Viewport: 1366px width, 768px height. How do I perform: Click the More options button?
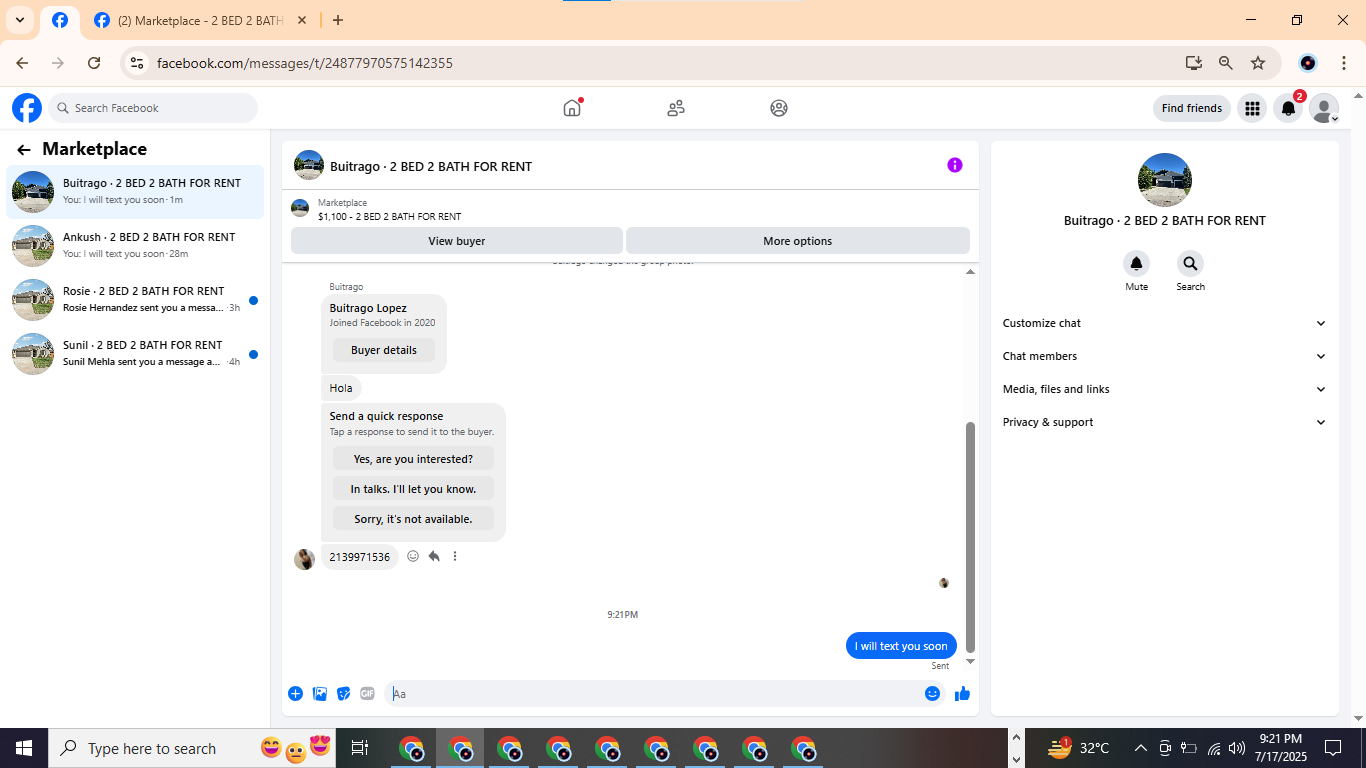pos(798,241)
